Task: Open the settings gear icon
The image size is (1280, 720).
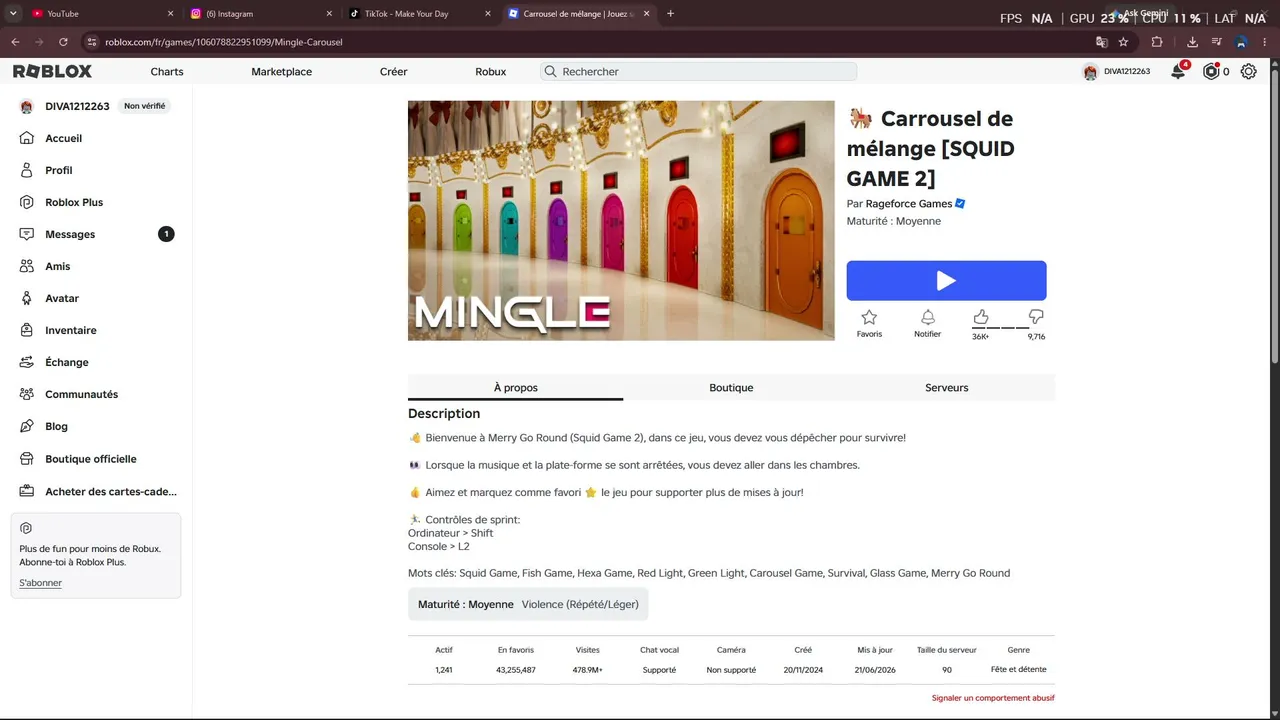Action: coord(1248,71)
